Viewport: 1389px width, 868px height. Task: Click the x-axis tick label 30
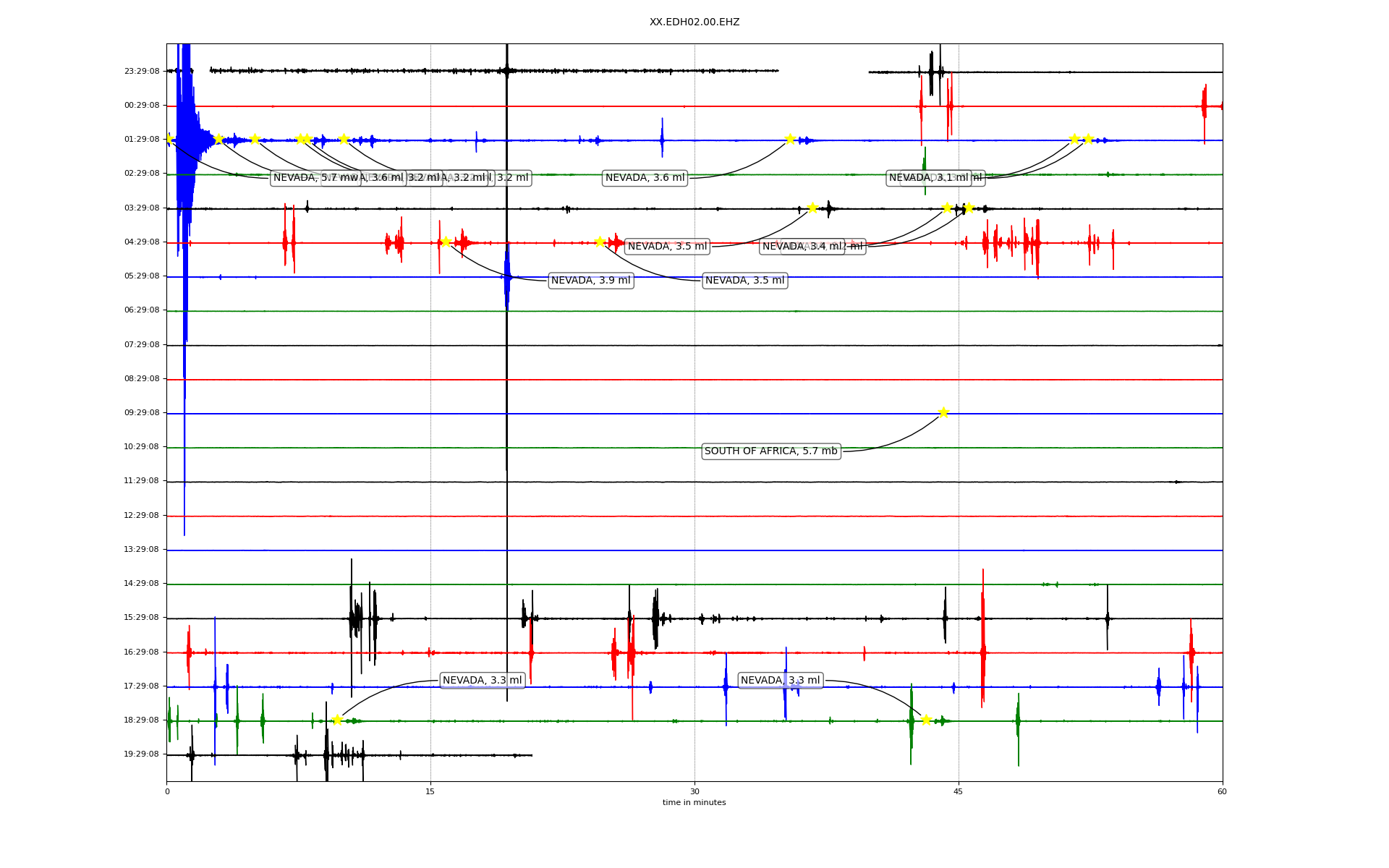click(x=694, y=791)
